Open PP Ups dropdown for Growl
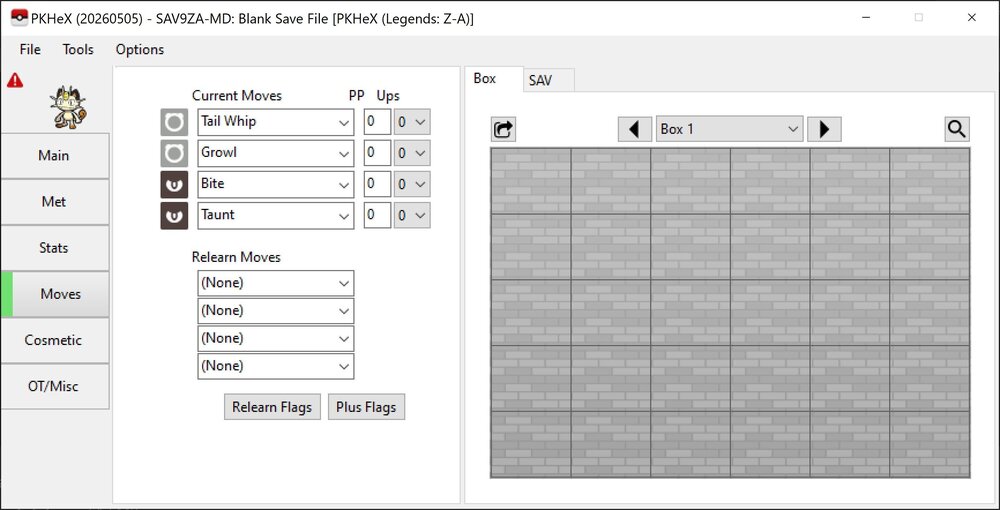Screen dimensions: 1000x510 pos(412,154)
